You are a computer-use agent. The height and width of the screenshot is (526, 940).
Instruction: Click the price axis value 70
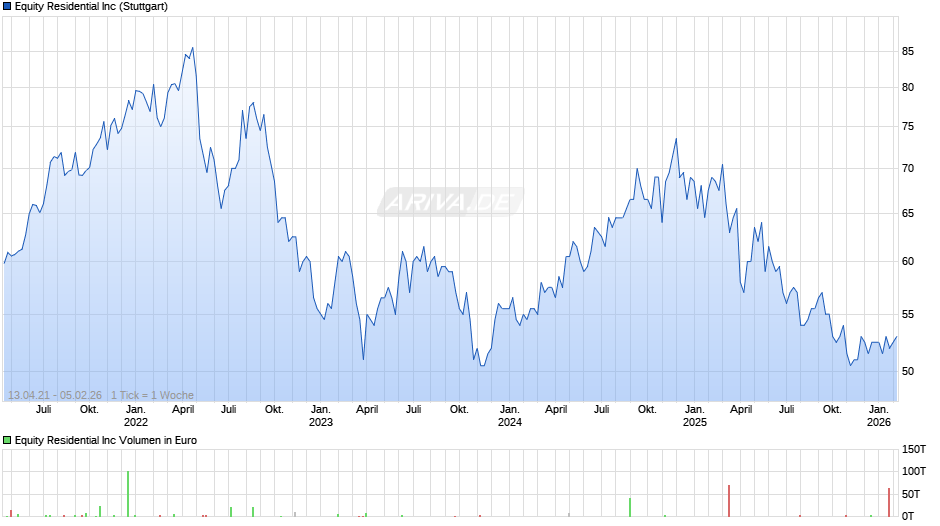[908, 169]
